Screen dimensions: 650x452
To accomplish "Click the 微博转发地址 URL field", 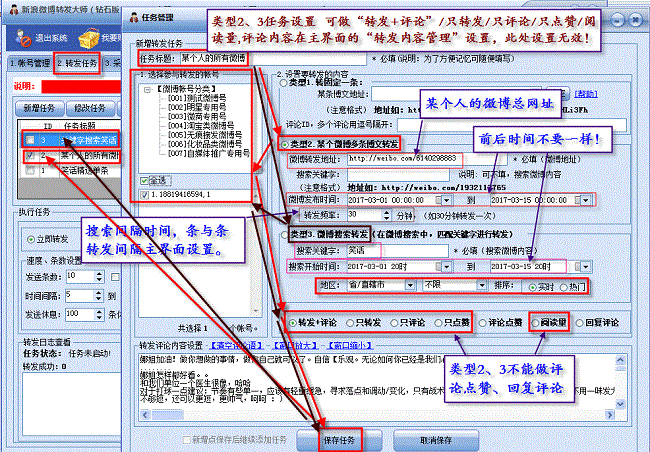I will [427, 159].
